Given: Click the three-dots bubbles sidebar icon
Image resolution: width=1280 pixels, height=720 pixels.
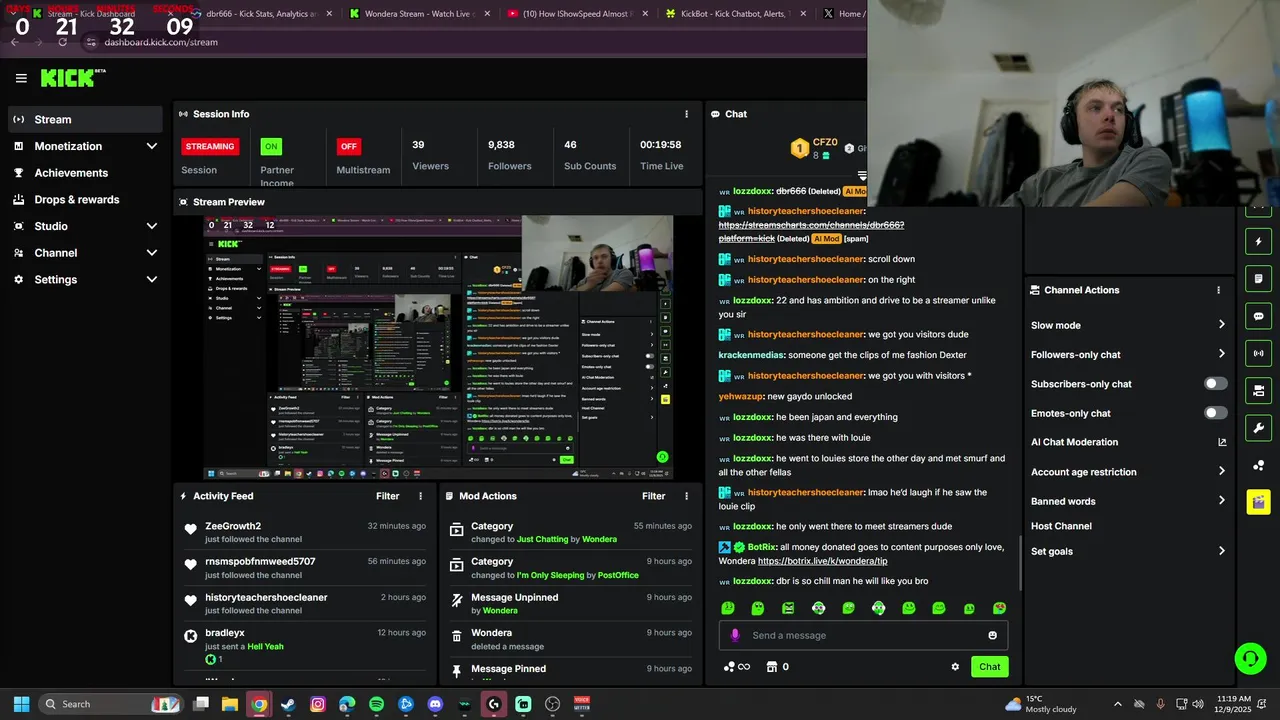Looking at the screenshot, I should 1258,465.
